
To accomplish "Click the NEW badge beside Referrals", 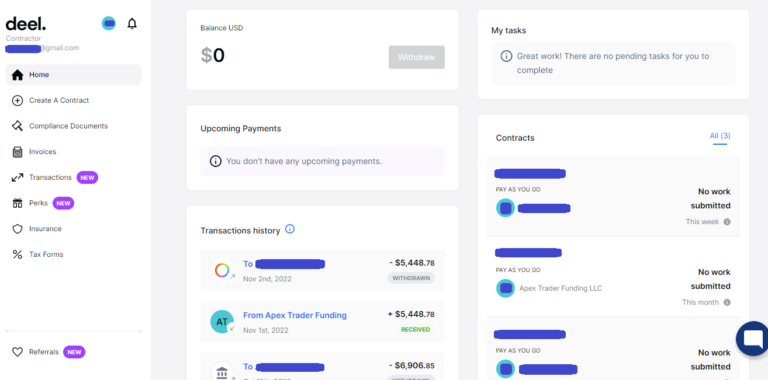I will tap(74, 352).
